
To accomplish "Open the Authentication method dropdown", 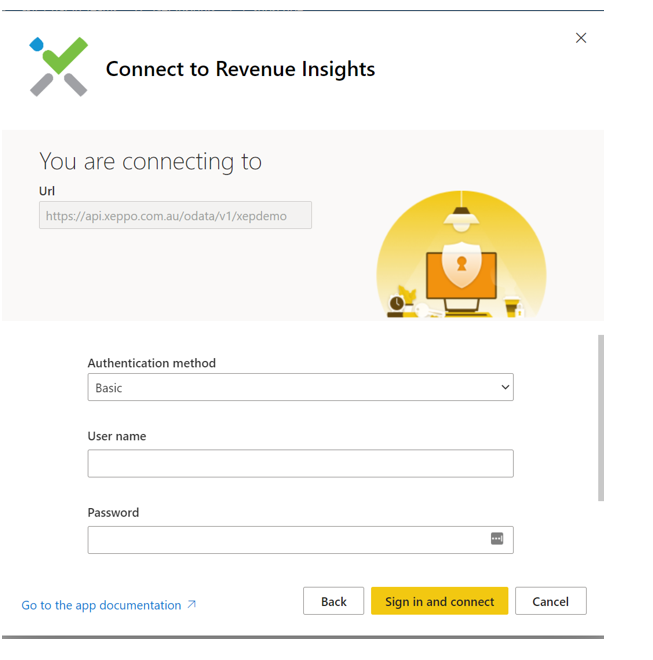I will click(300, 387).
